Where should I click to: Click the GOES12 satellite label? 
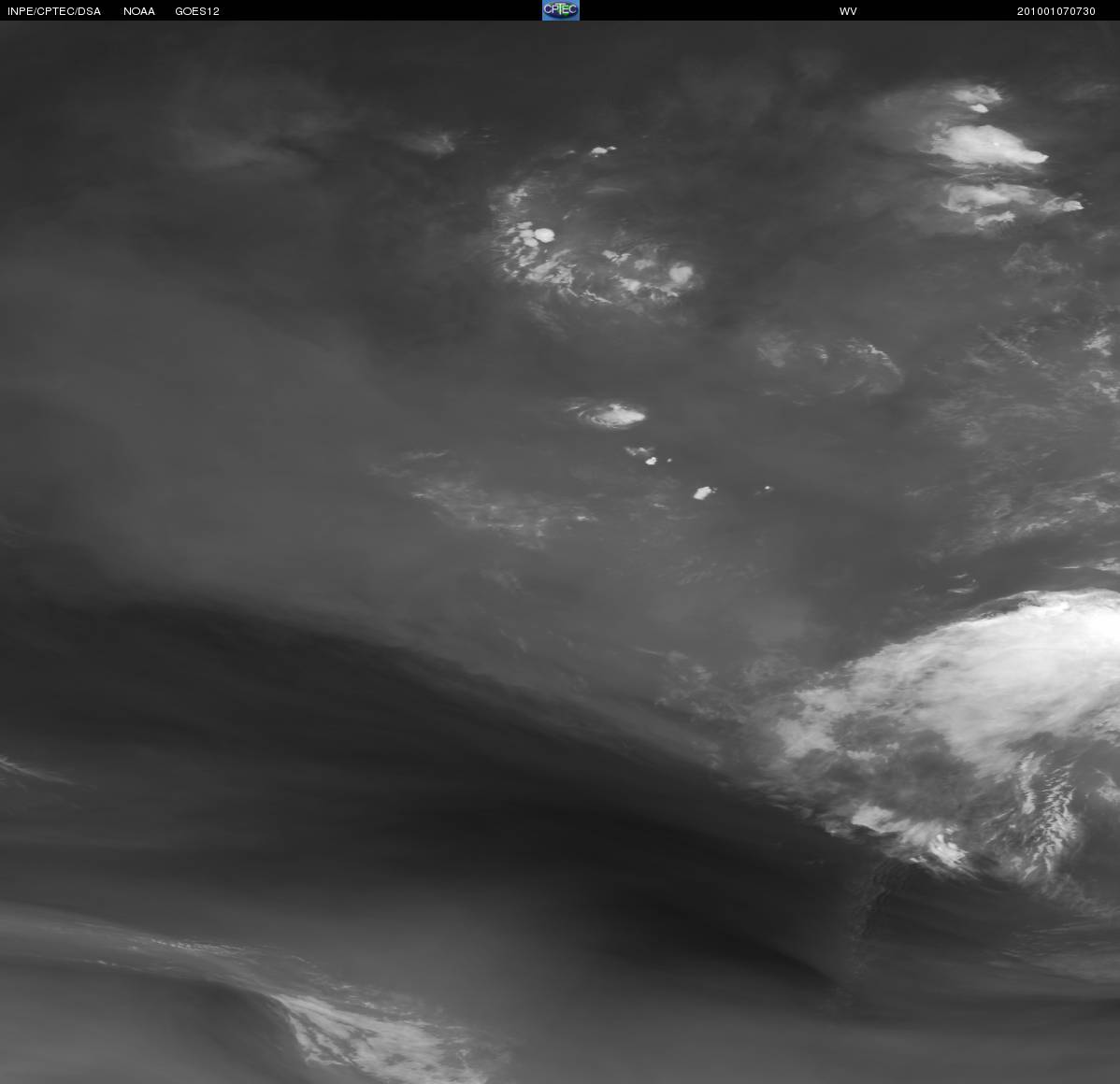click(197, 11)
